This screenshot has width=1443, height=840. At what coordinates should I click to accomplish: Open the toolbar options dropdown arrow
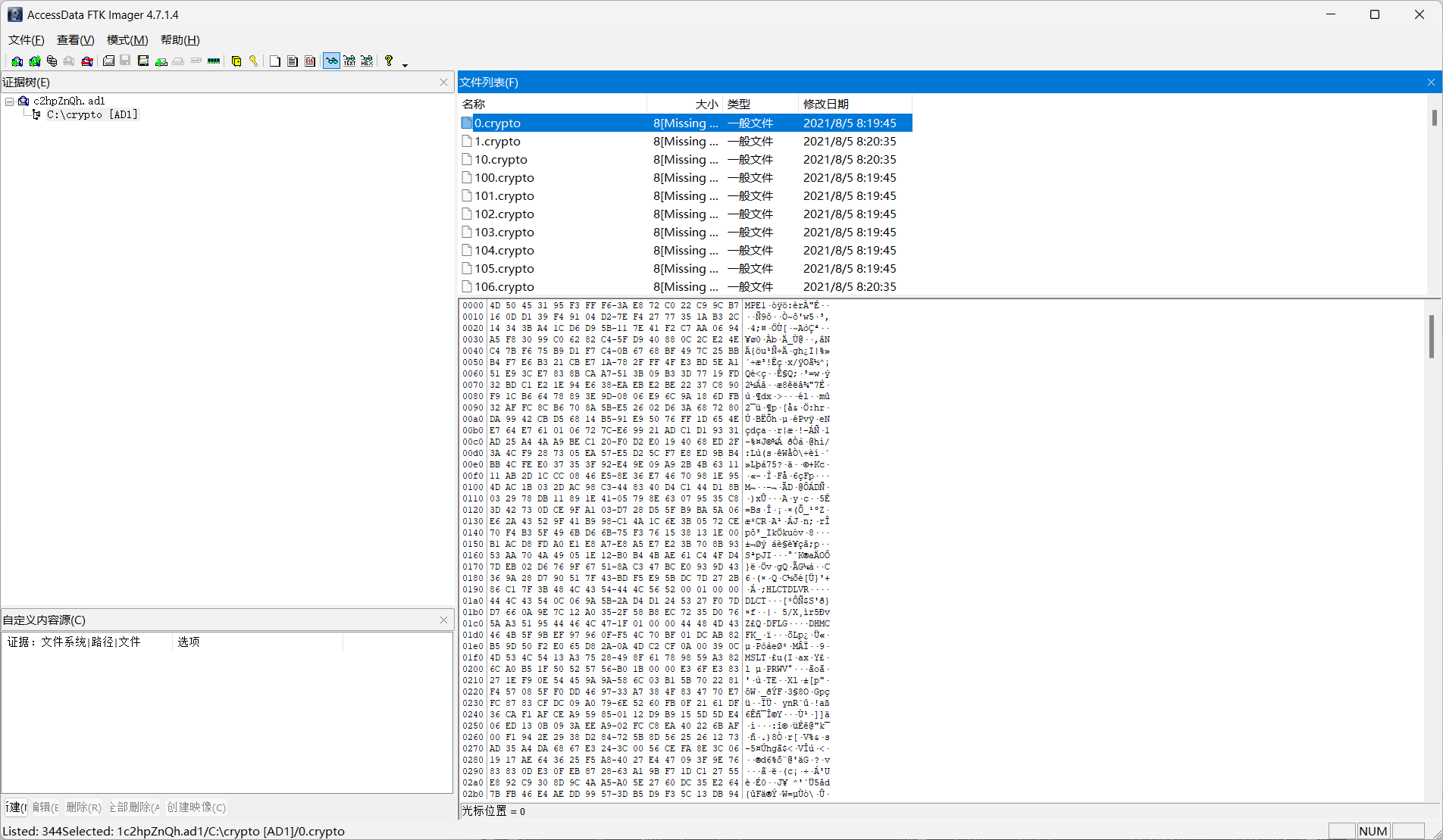pos(405,65)
